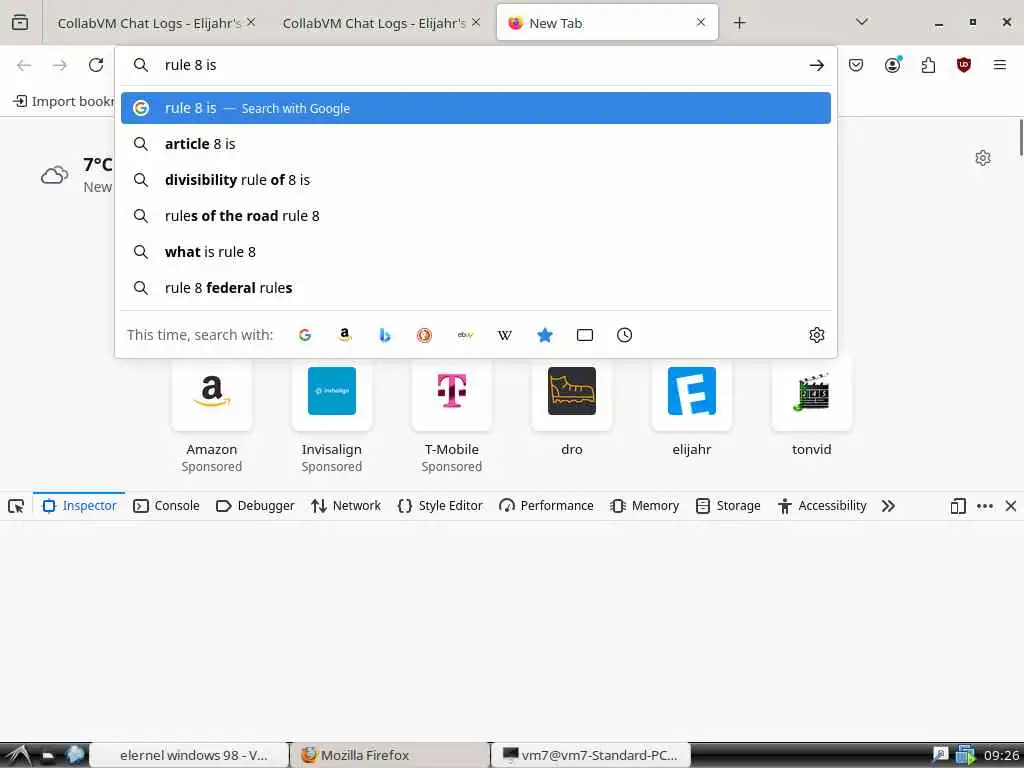The height and width of the screenshot is (768, 1024).
Task: Switch to vm7@vm7-Standard-PC terminal taskbar entry
Action: point(590,755)
